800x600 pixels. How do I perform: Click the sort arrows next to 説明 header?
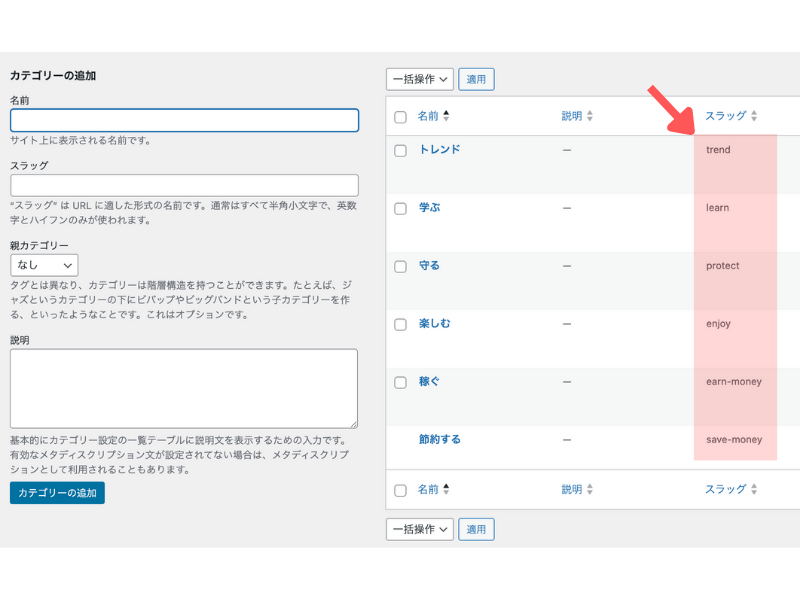590,116
